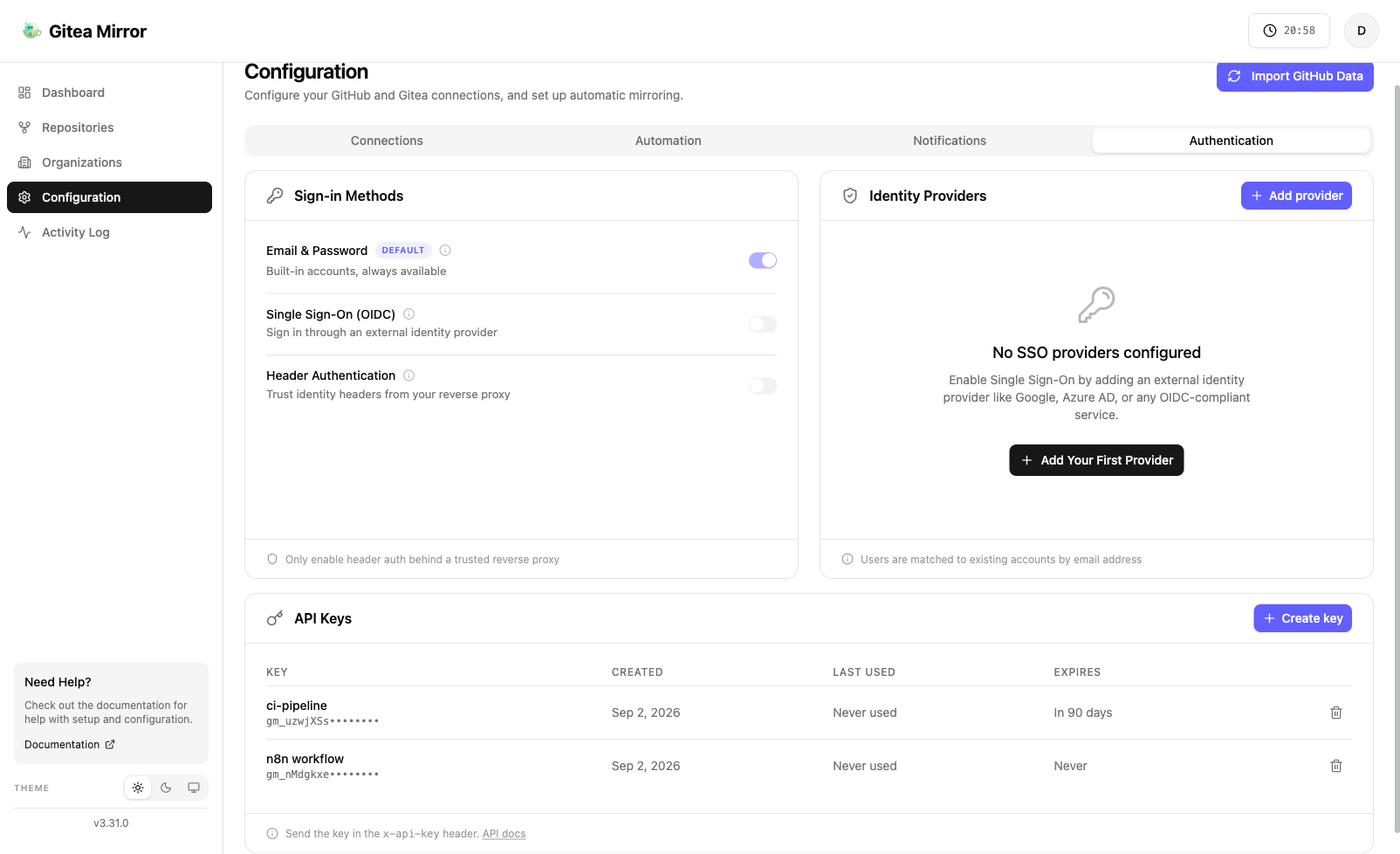This screenshot has height=854, width=1400.
Task: Switch to the Notifications tab
Action: point(950,141)
